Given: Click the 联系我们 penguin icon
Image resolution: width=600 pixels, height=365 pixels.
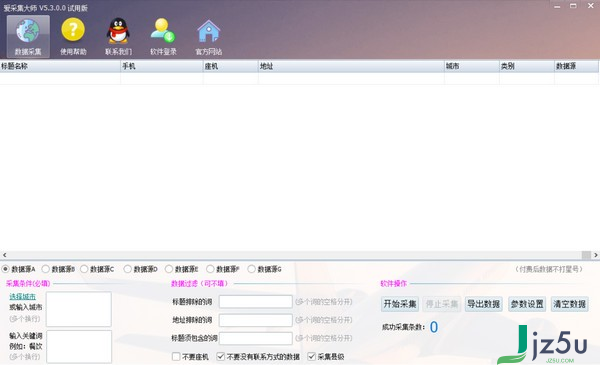Looking at the screenshot, I should tap(118, 36).
